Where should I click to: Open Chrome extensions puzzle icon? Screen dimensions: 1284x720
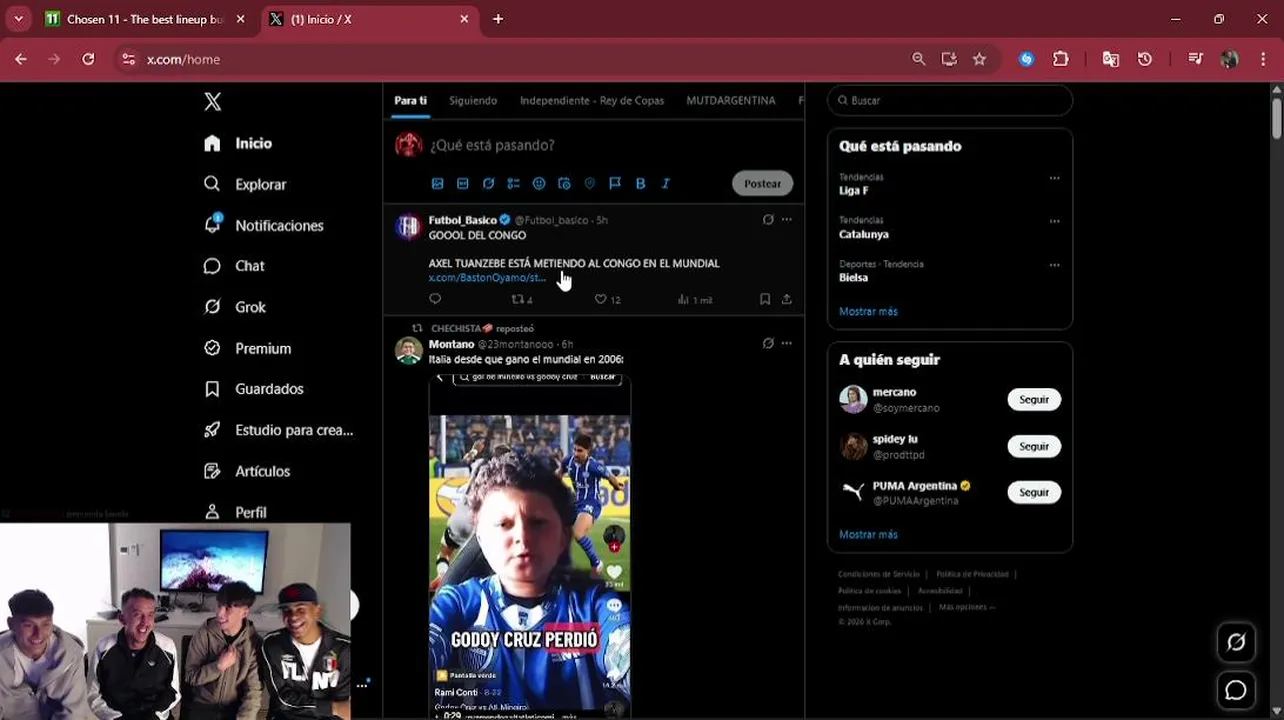pos(1061,59)
